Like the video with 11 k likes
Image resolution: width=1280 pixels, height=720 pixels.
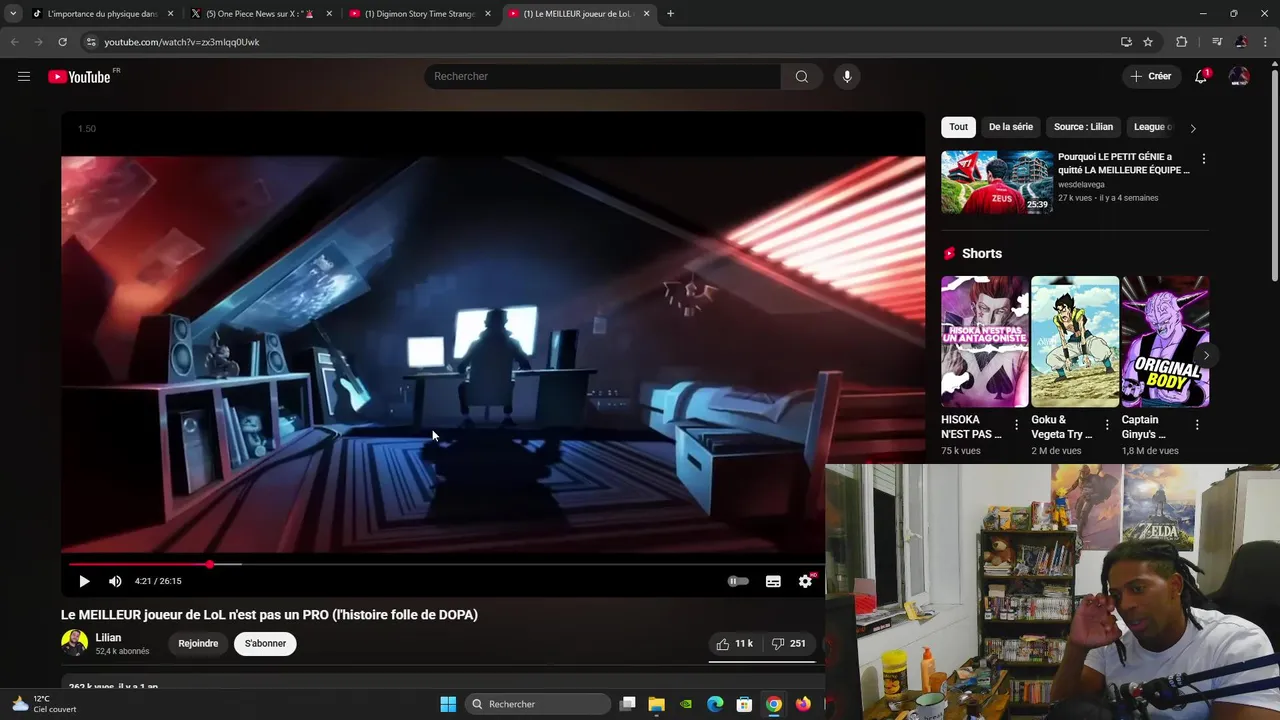[735, 644]
